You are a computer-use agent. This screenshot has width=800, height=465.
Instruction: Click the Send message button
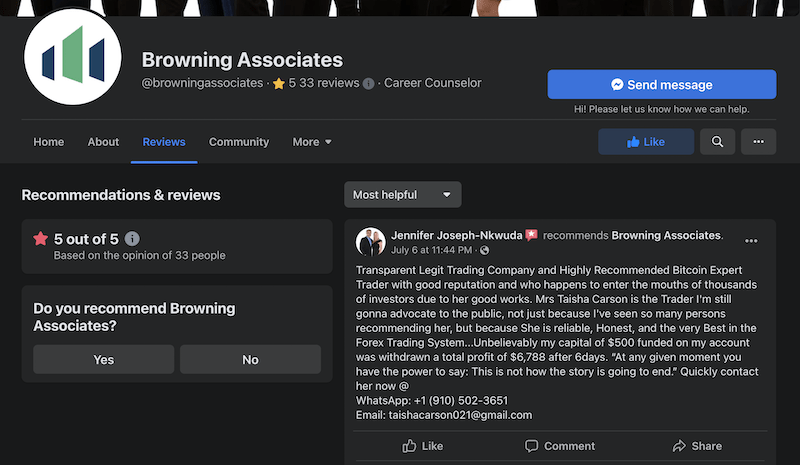(662, 84)
